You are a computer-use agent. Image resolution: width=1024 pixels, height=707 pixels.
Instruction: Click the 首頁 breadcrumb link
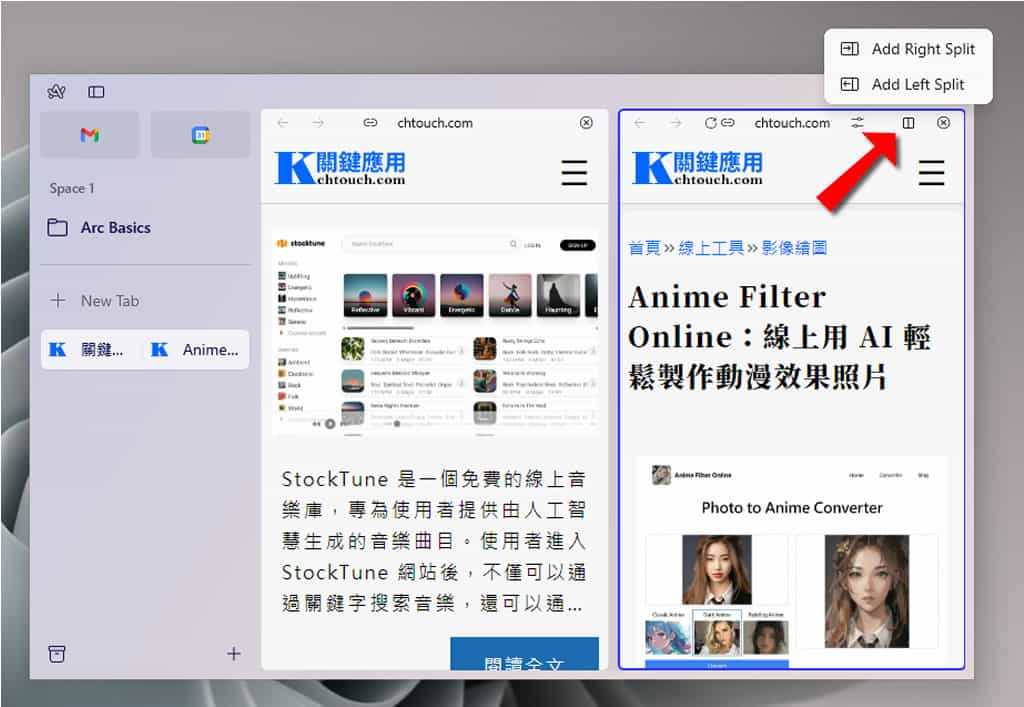(x=644, y=248)
